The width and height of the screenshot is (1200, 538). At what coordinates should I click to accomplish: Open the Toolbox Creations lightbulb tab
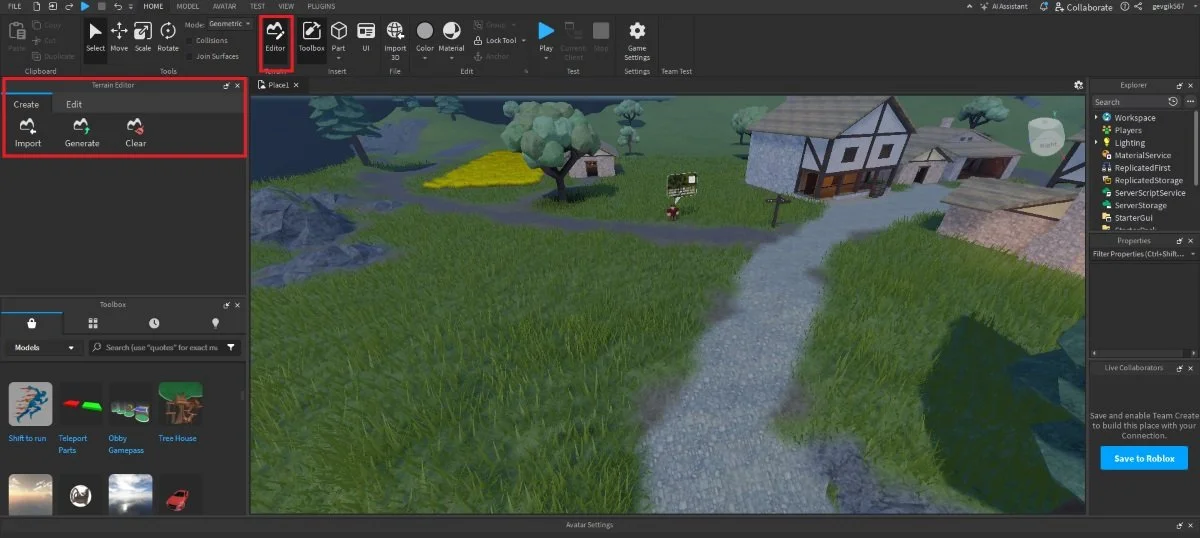[x=215, y=323]
